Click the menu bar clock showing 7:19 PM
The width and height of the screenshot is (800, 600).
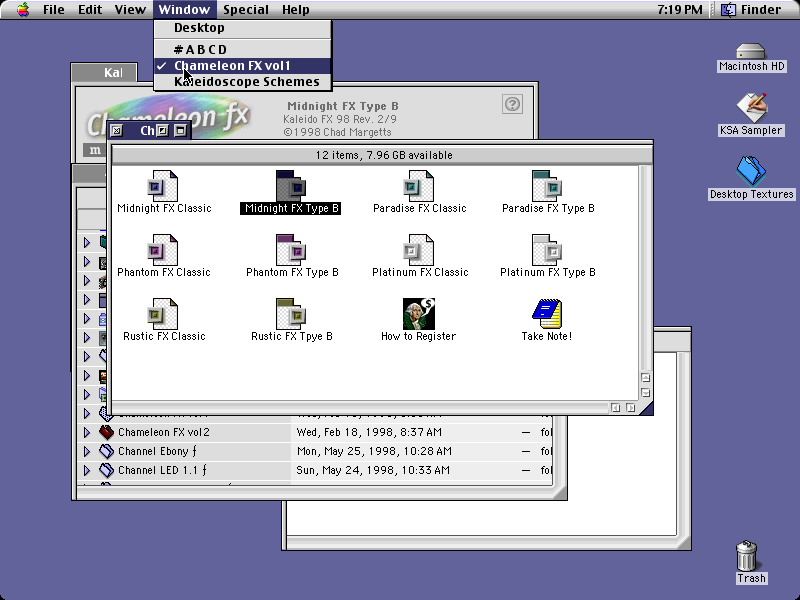coord(680,9)
